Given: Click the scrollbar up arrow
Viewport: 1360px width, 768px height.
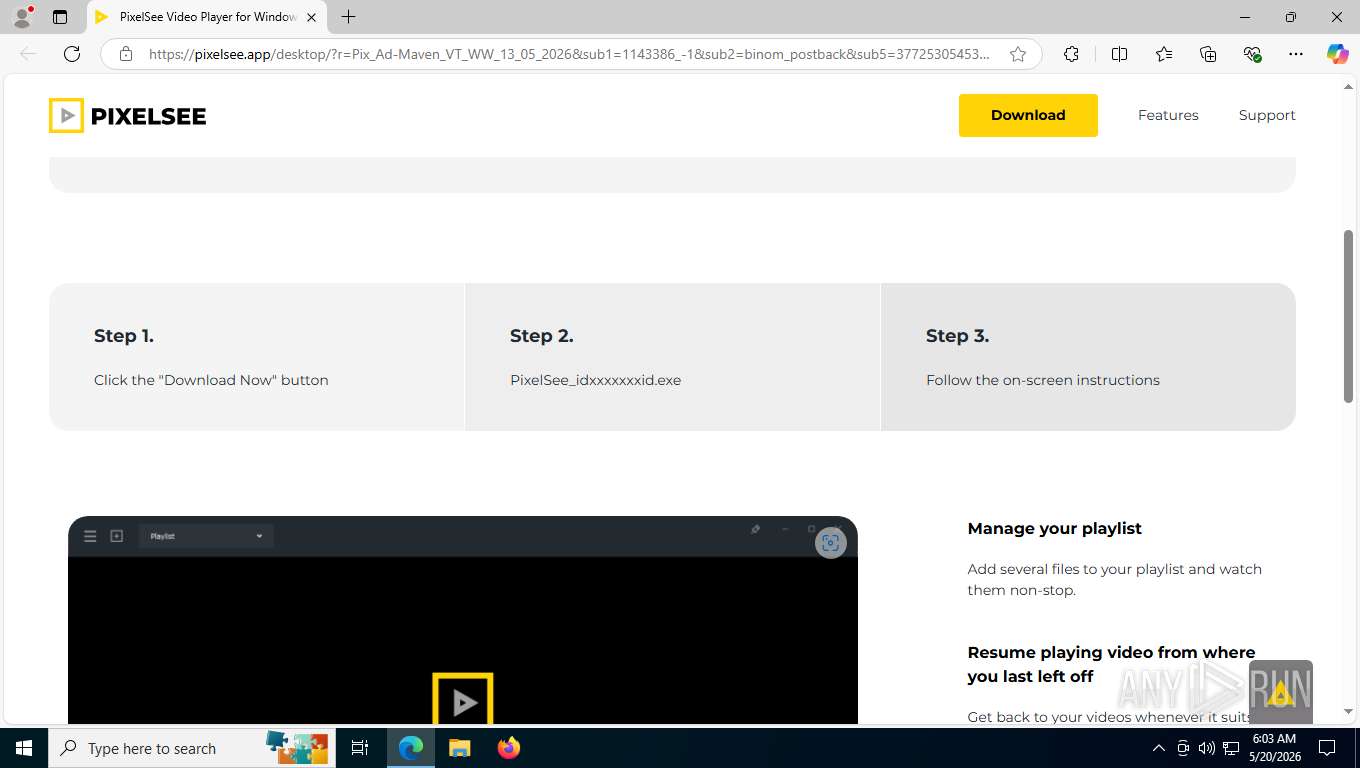Looking at the screenshot, I should 1348,86.
